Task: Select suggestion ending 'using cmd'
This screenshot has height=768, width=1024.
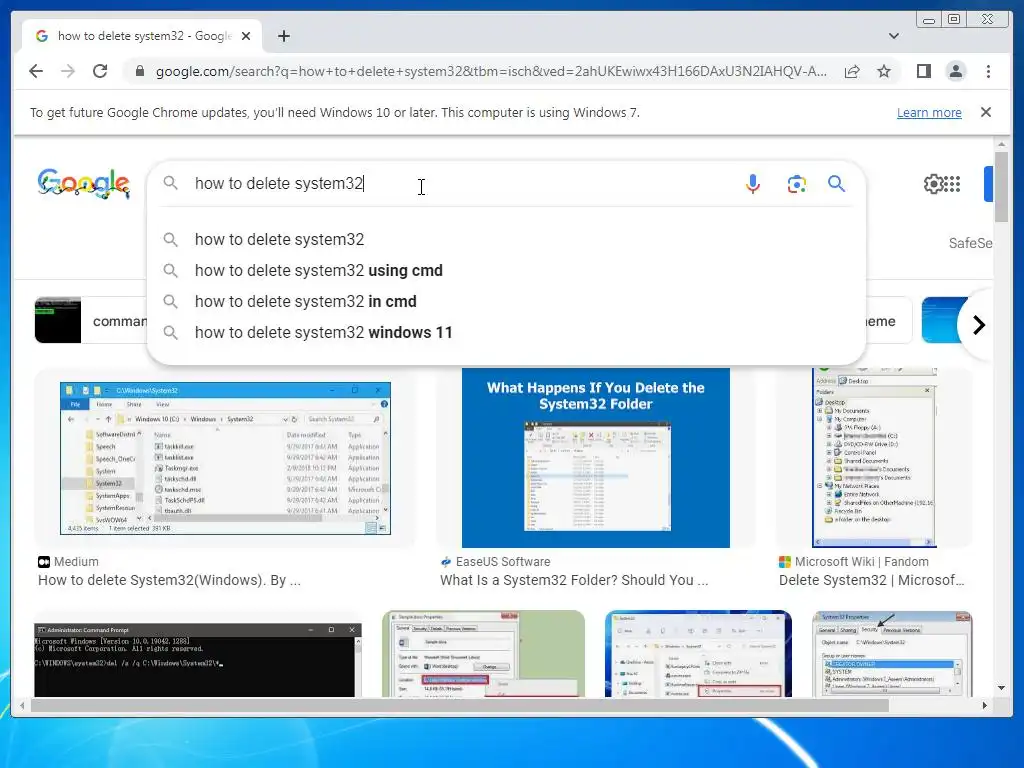Action: 506,270
